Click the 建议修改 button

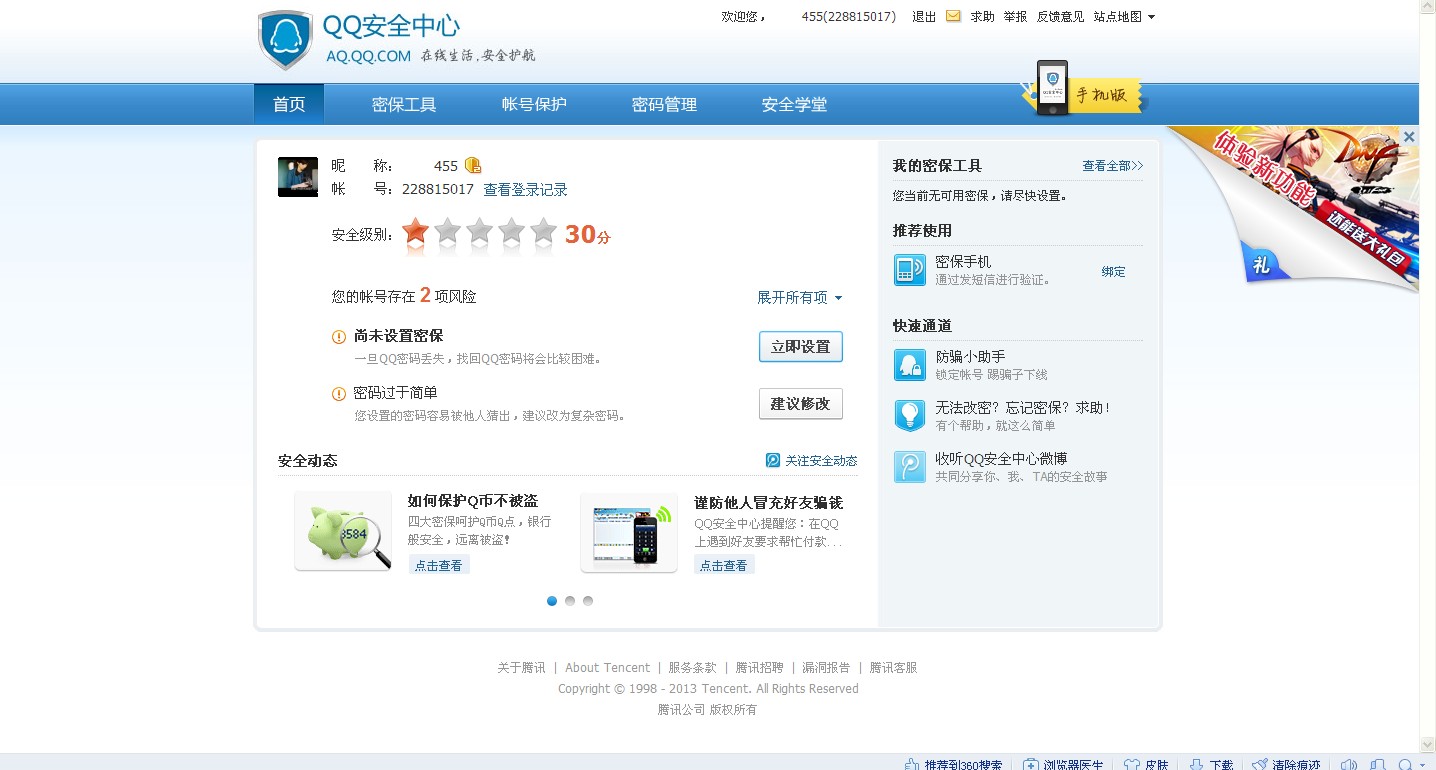pyautogui.click(x=801, y=404)
